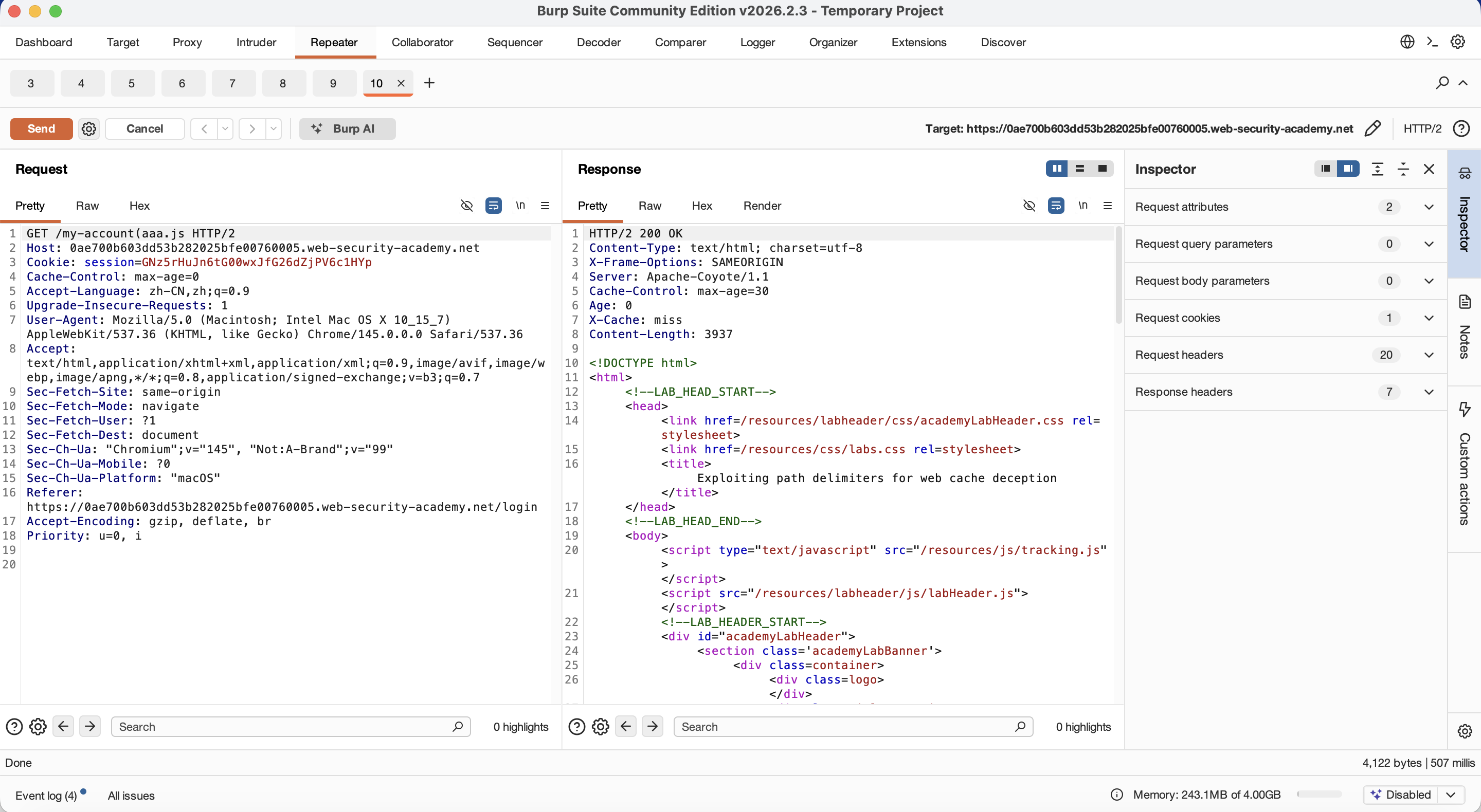This screenshot has width=1481, height=812.
Task: Cancel the current request
Action: (x=145, y=128)
